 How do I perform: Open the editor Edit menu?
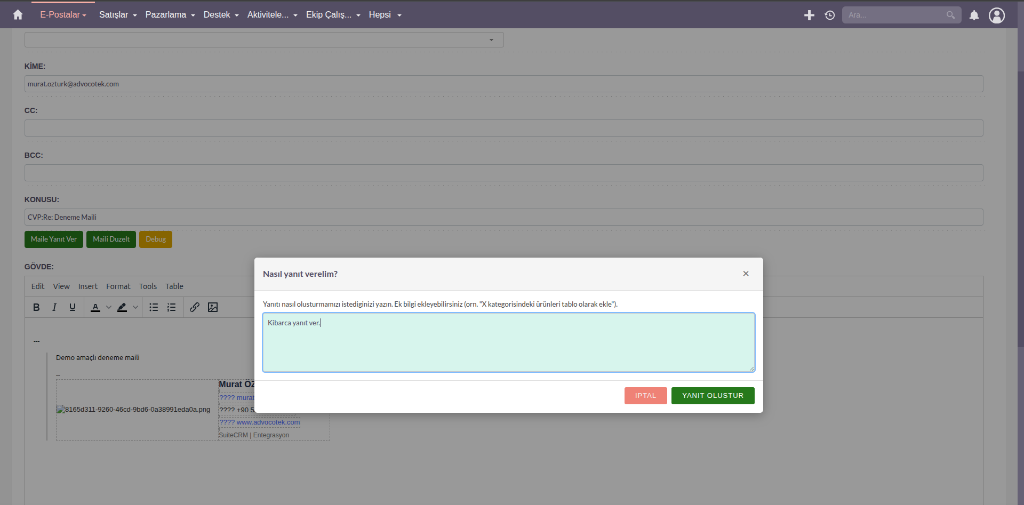38,286
